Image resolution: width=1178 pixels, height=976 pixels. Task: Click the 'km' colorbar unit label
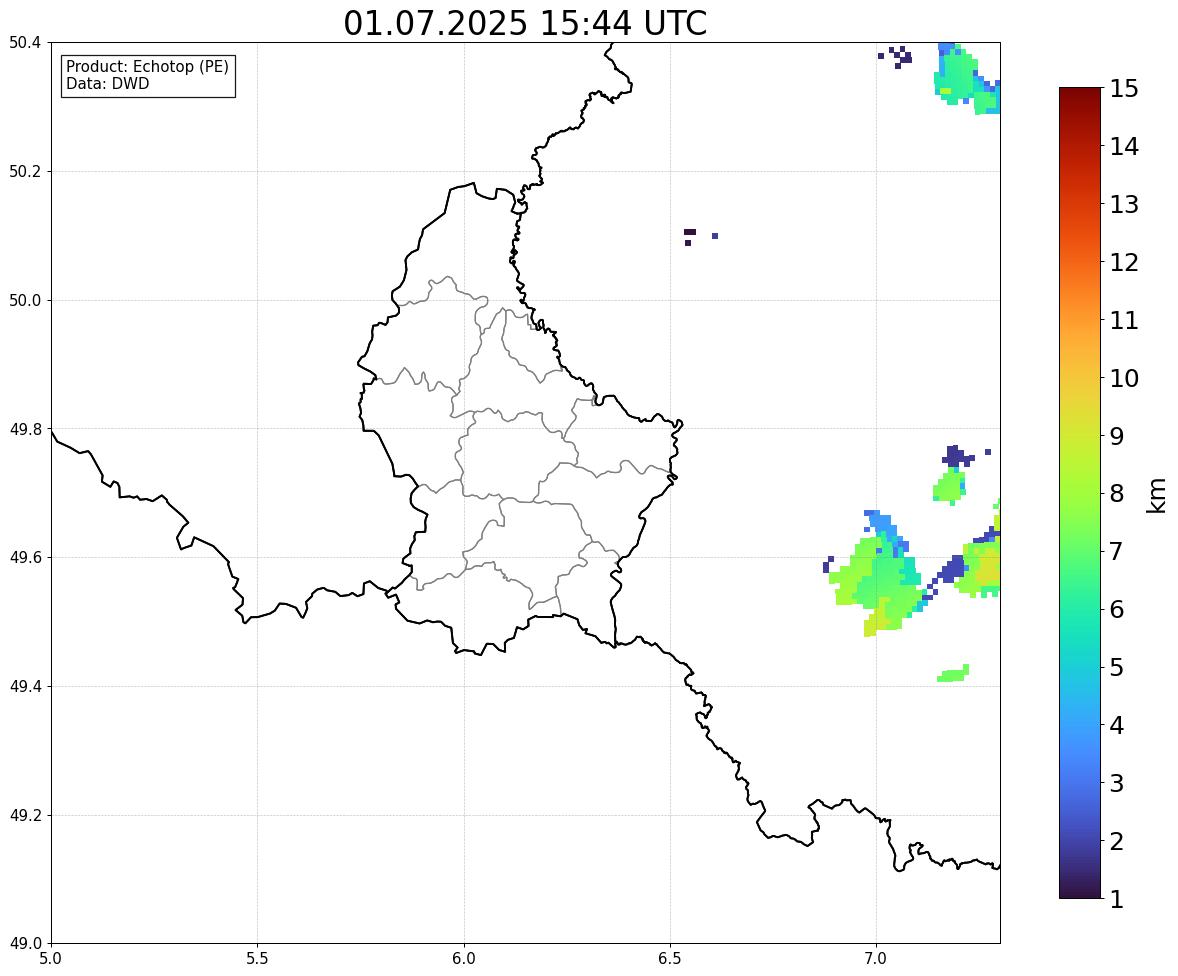coord(1156,495)
